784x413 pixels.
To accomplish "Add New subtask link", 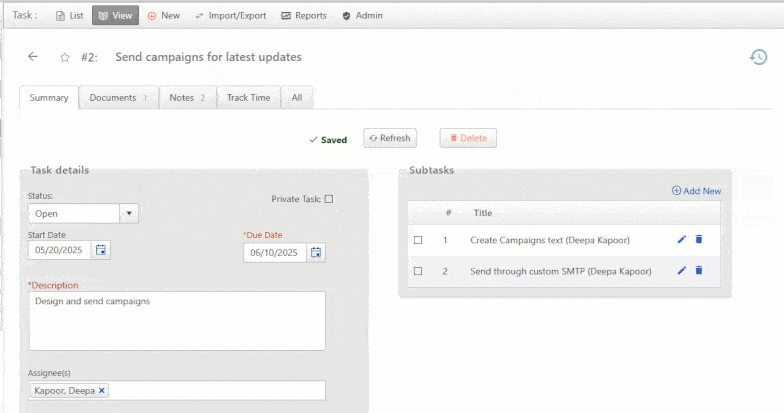I will (696, 191).
